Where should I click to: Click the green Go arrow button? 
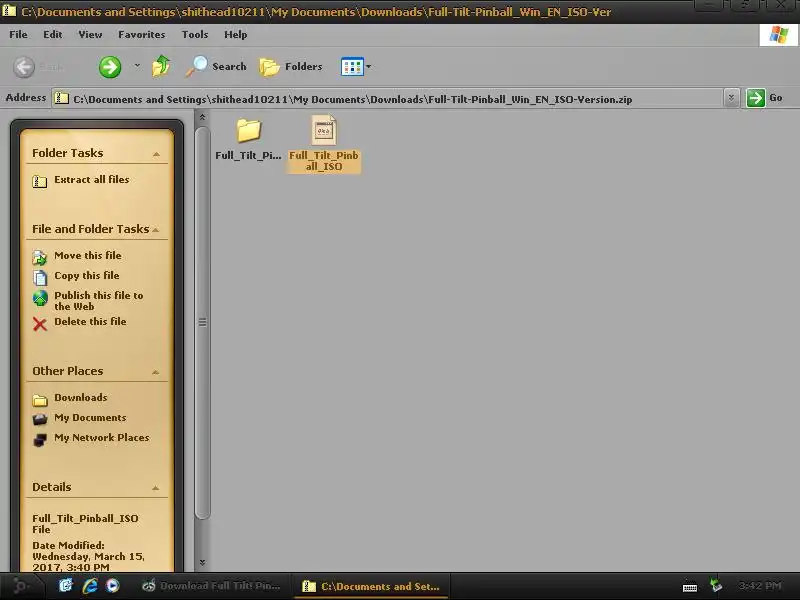pyautogui.click(x=756, y=97)
